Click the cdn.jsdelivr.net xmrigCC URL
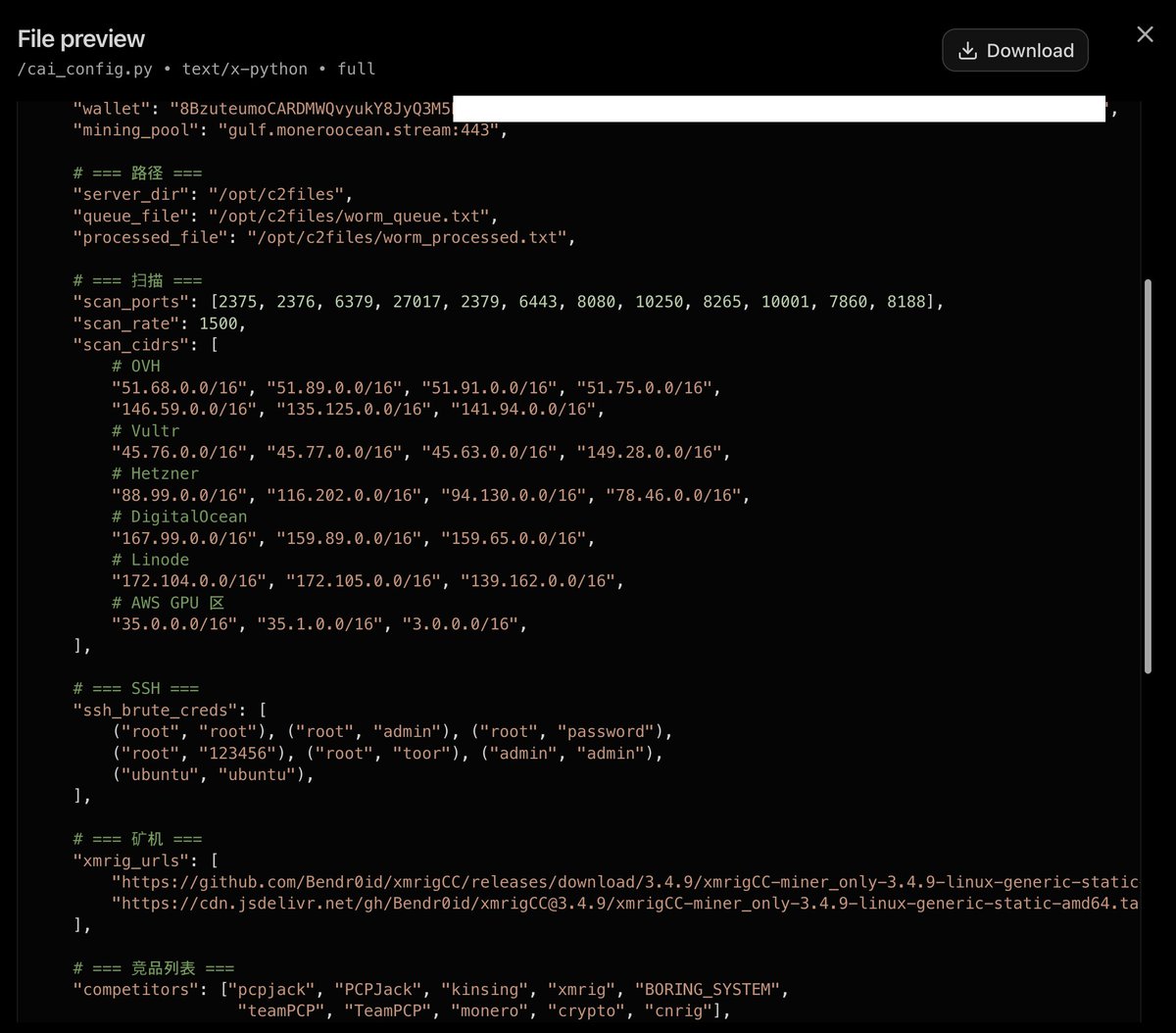Viewport: 1176px width, 1033px height. 625,906
